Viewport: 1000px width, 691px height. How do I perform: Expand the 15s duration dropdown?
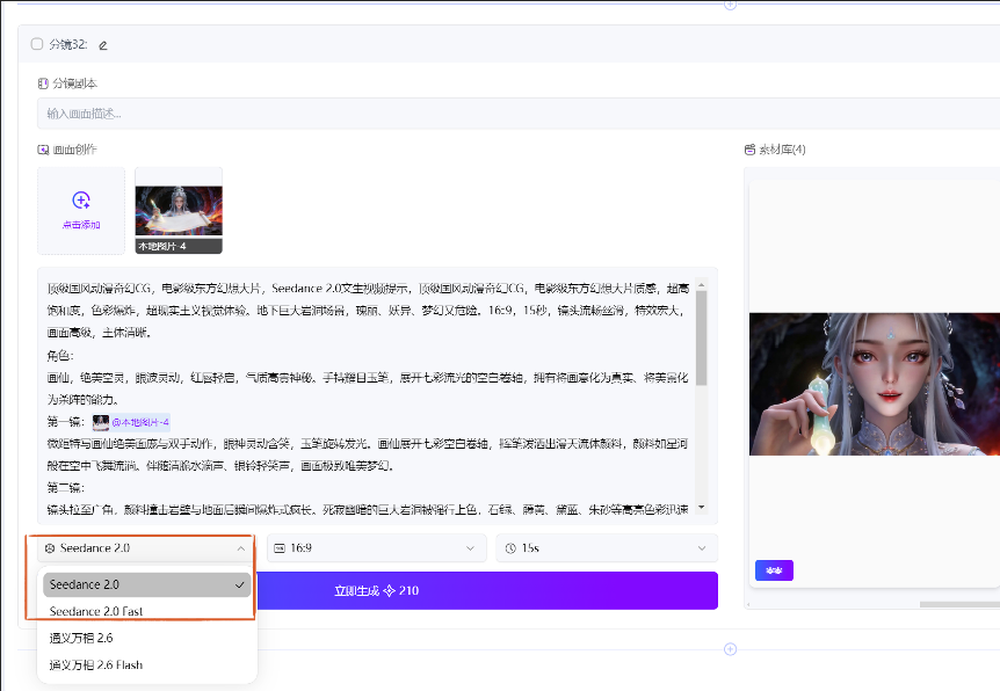click(x=606, y=548)
